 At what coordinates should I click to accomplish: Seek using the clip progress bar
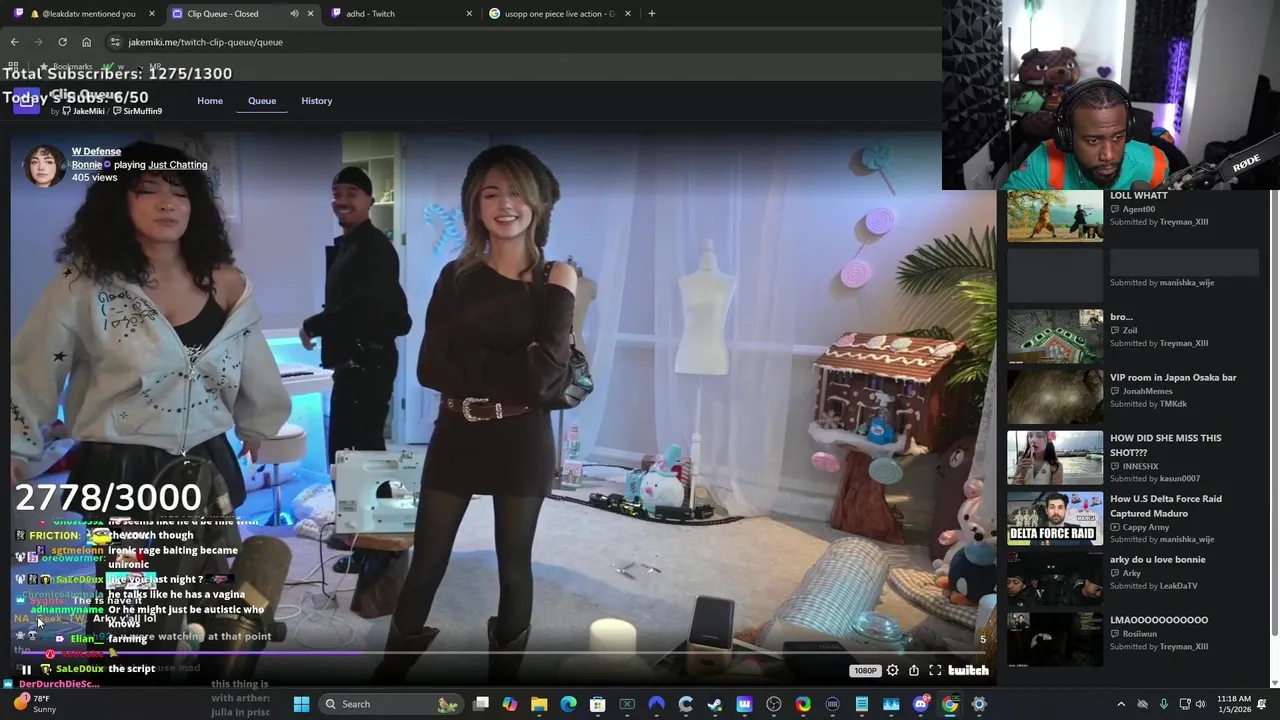pyautogui.click(x=503, y=653)
